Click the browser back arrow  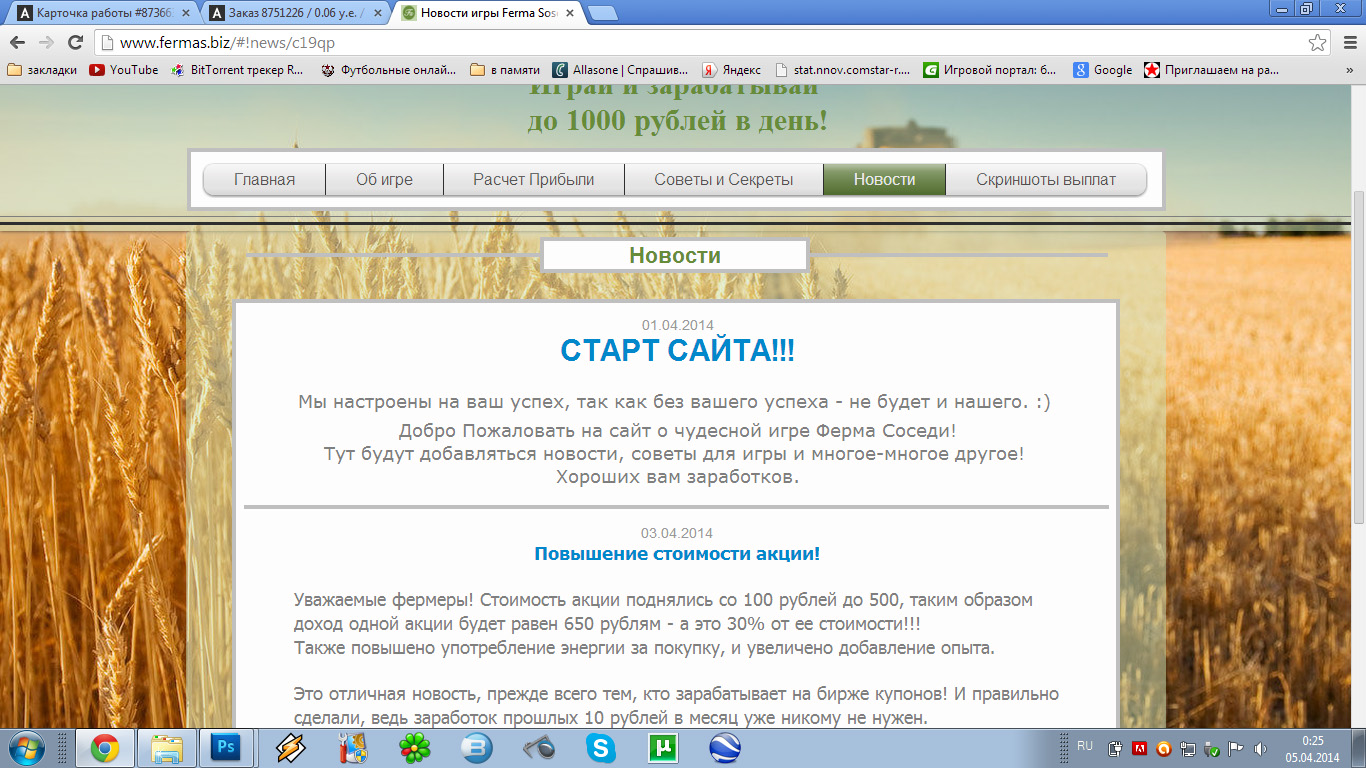(x=17, y=42)
